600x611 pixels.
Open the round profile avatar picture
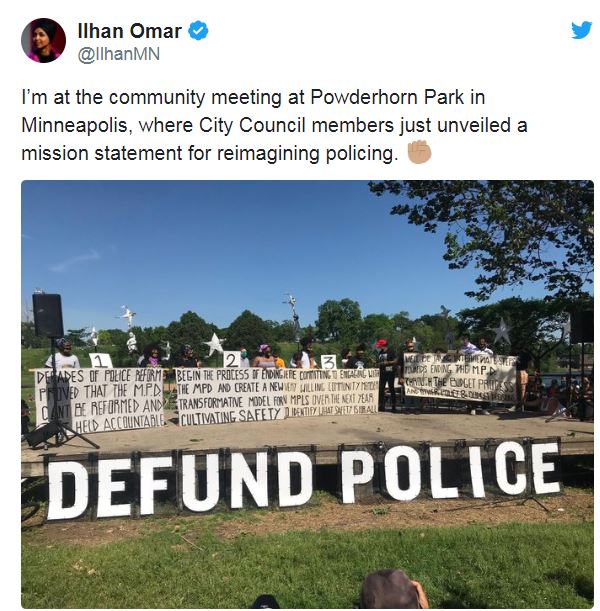(43, 41)
